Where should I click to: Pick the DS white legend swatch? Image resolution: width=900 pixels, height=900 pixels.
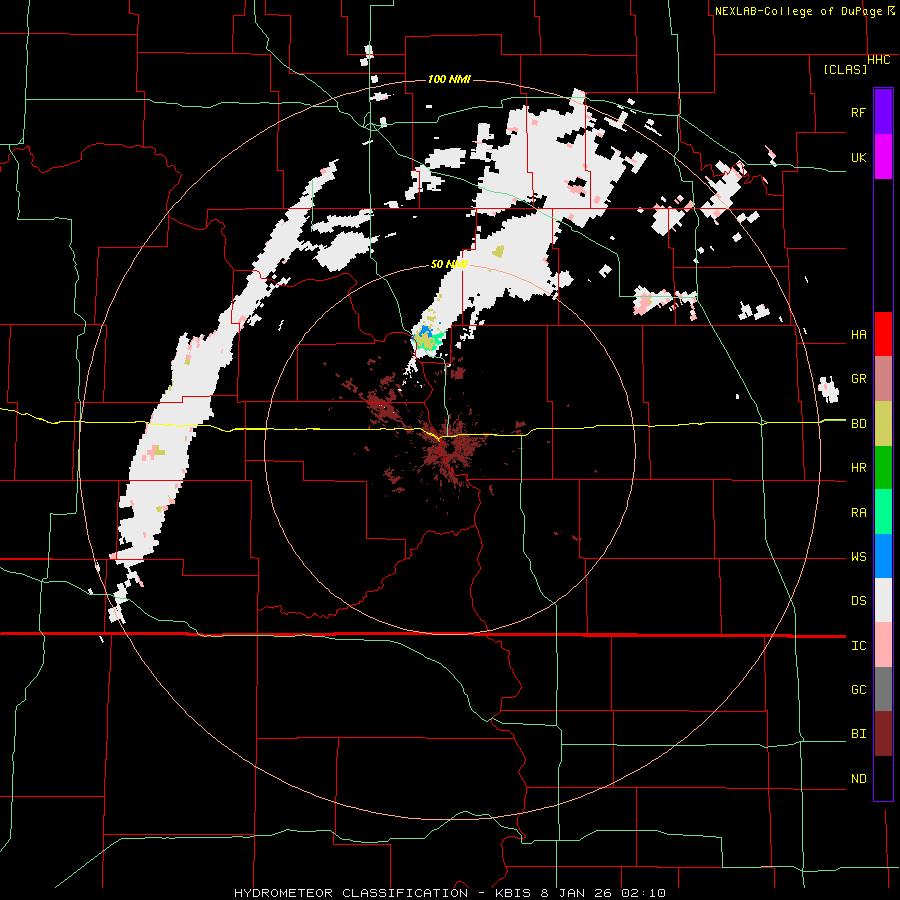tap(883, 600)
